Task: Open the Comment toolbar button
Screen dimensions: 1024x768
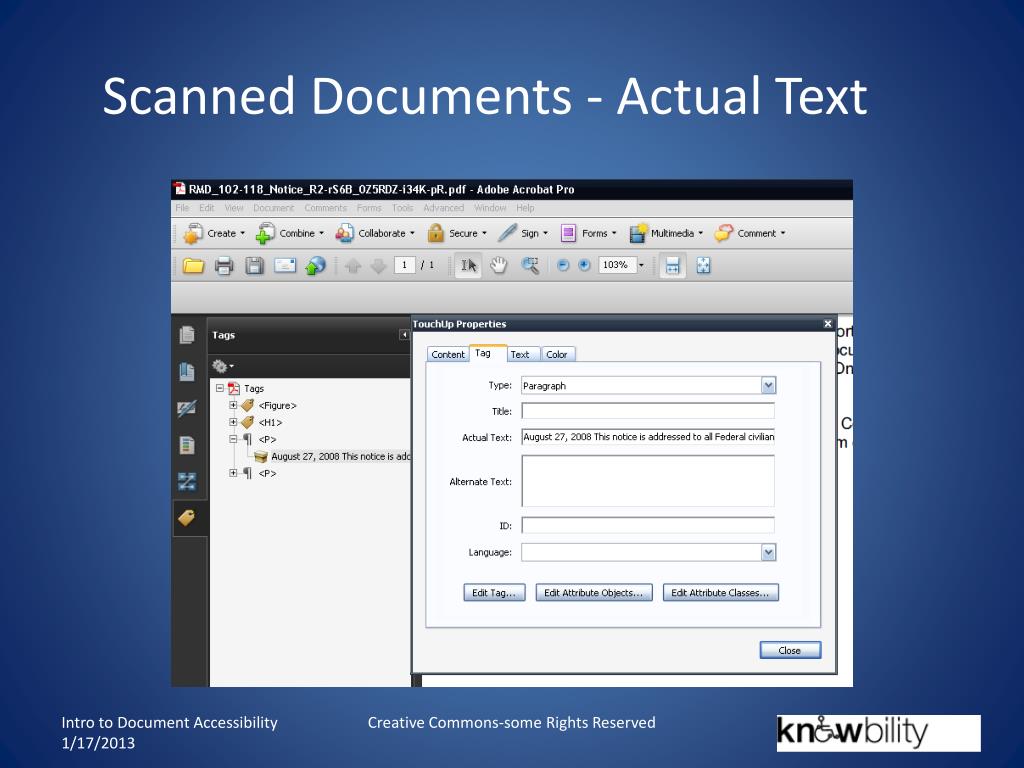Action: coord(750,233)
